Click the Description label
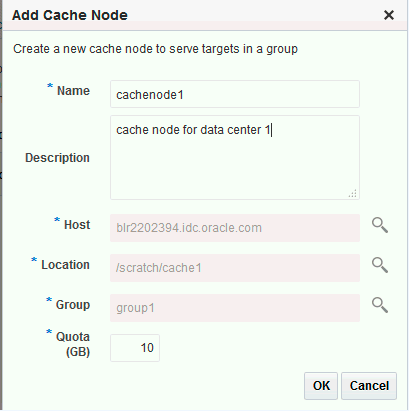The width and height of the screenshot is (409, 411). [x=57, y=158]
